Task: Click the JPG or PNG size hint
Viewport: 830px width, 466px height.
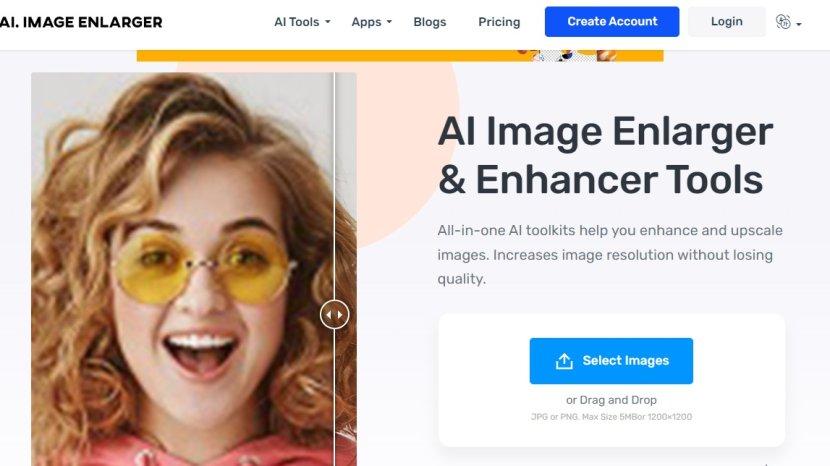Action: (x=611, y=416)
